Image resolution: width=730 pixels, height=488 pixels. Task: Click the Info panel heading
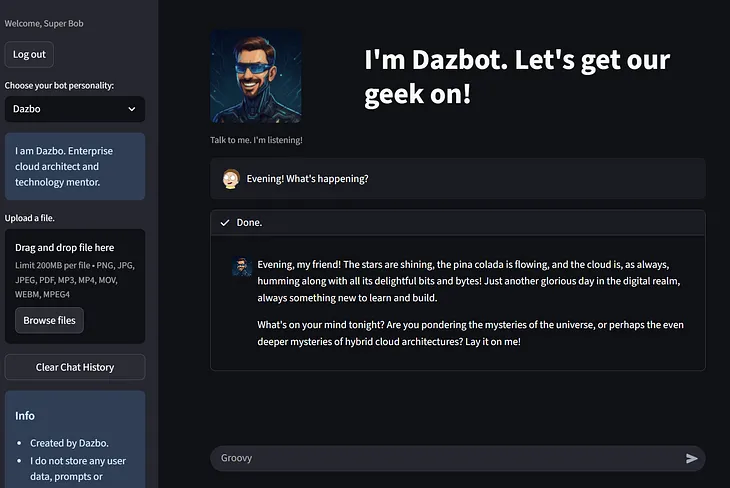point(25,416)
